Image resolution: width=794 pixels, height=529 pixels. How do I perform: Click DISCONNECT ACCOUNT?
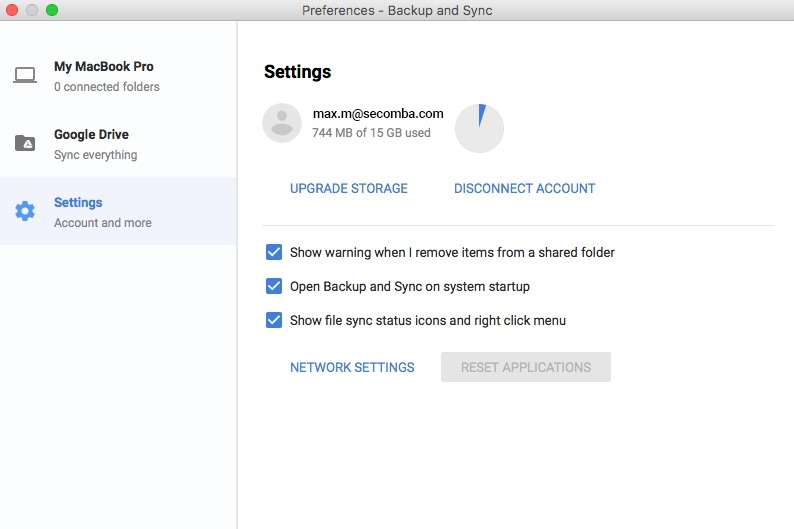point(524,188)
